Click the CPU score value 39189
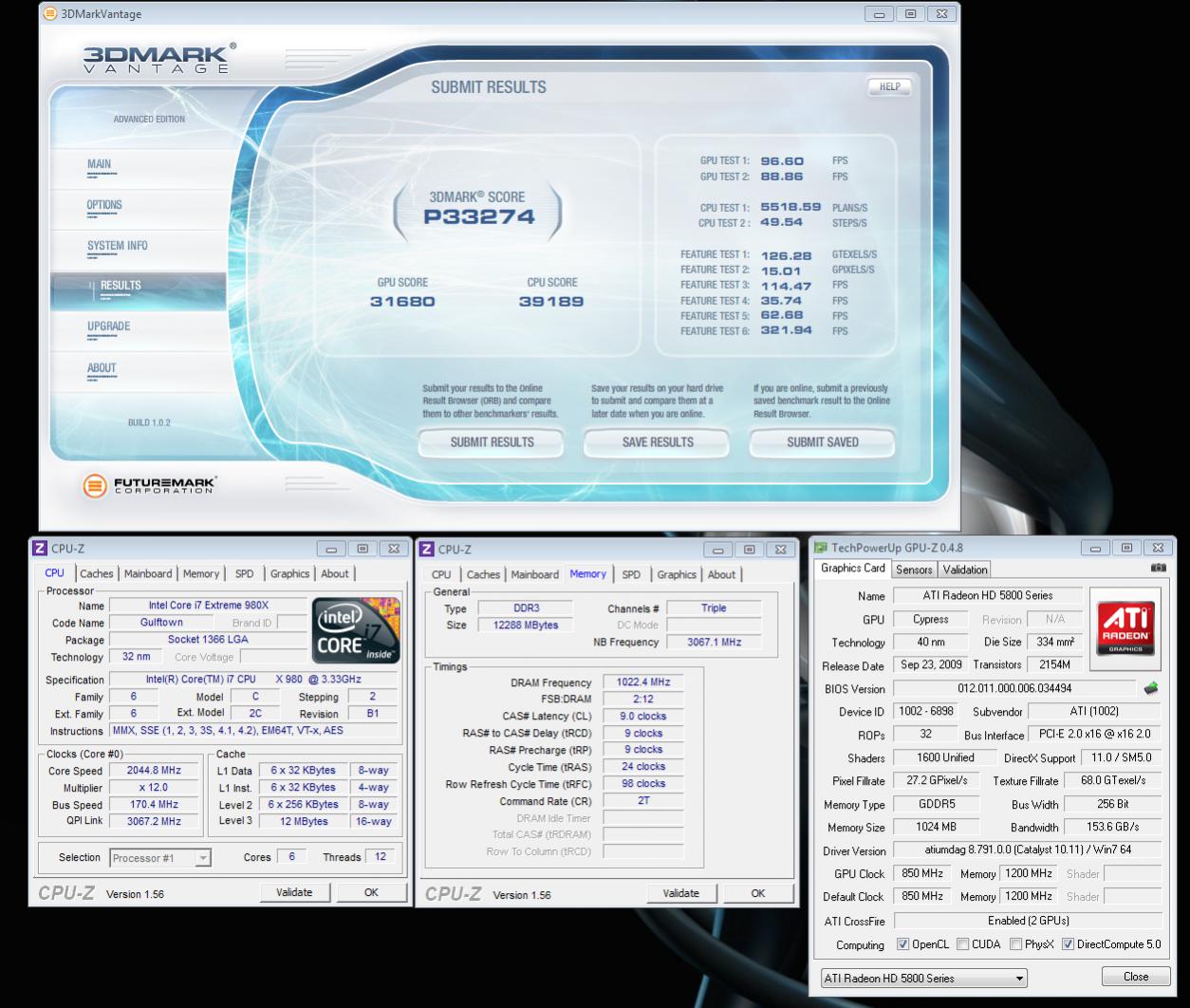This screenshot has height=1008, width=1190. coord(550,302)
